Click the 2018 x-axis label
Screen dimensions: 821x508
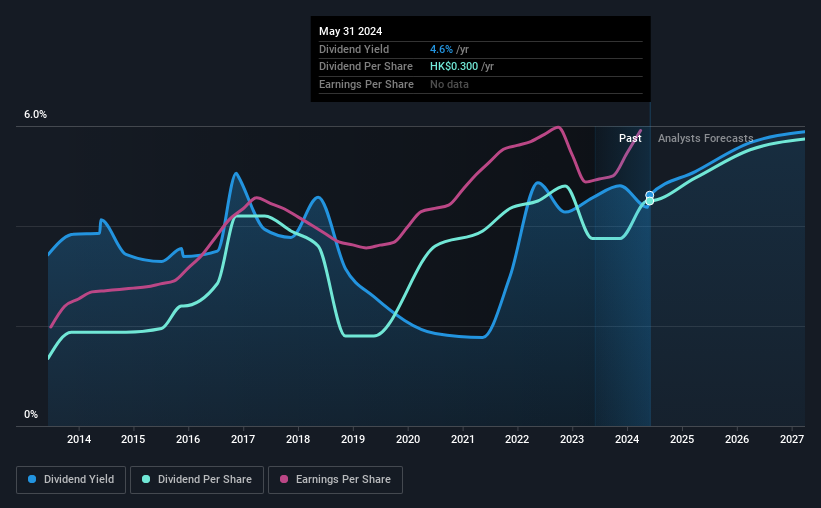(298, 439)
